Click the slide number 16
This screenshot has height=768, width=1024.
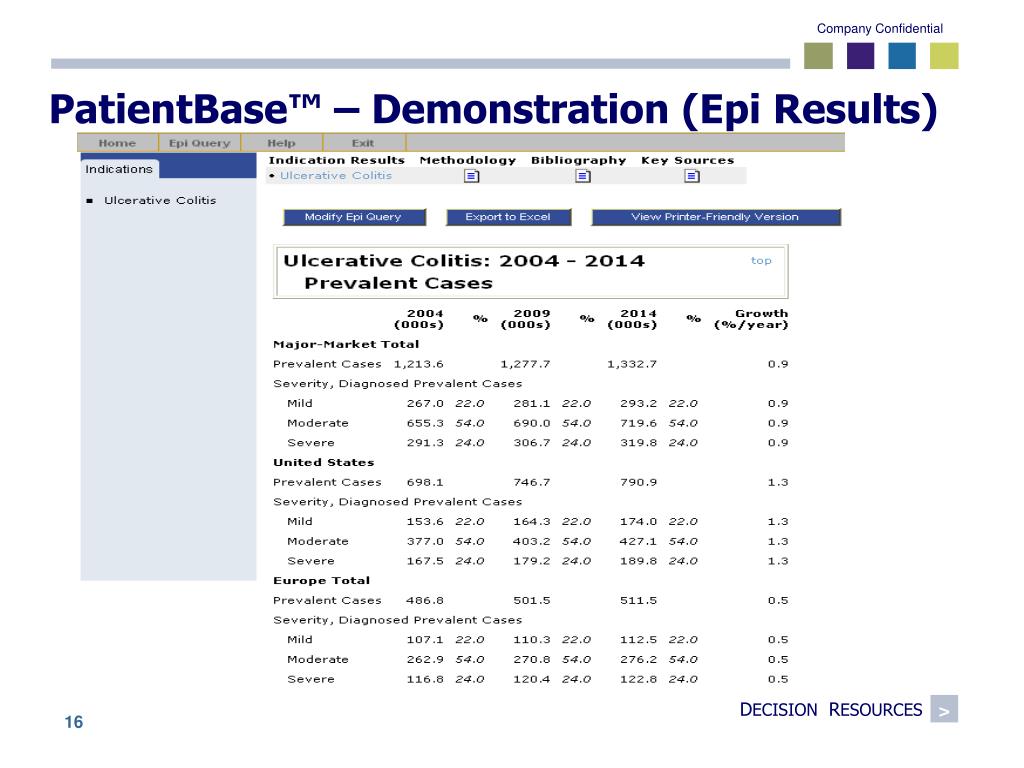[x=74, y=722]
